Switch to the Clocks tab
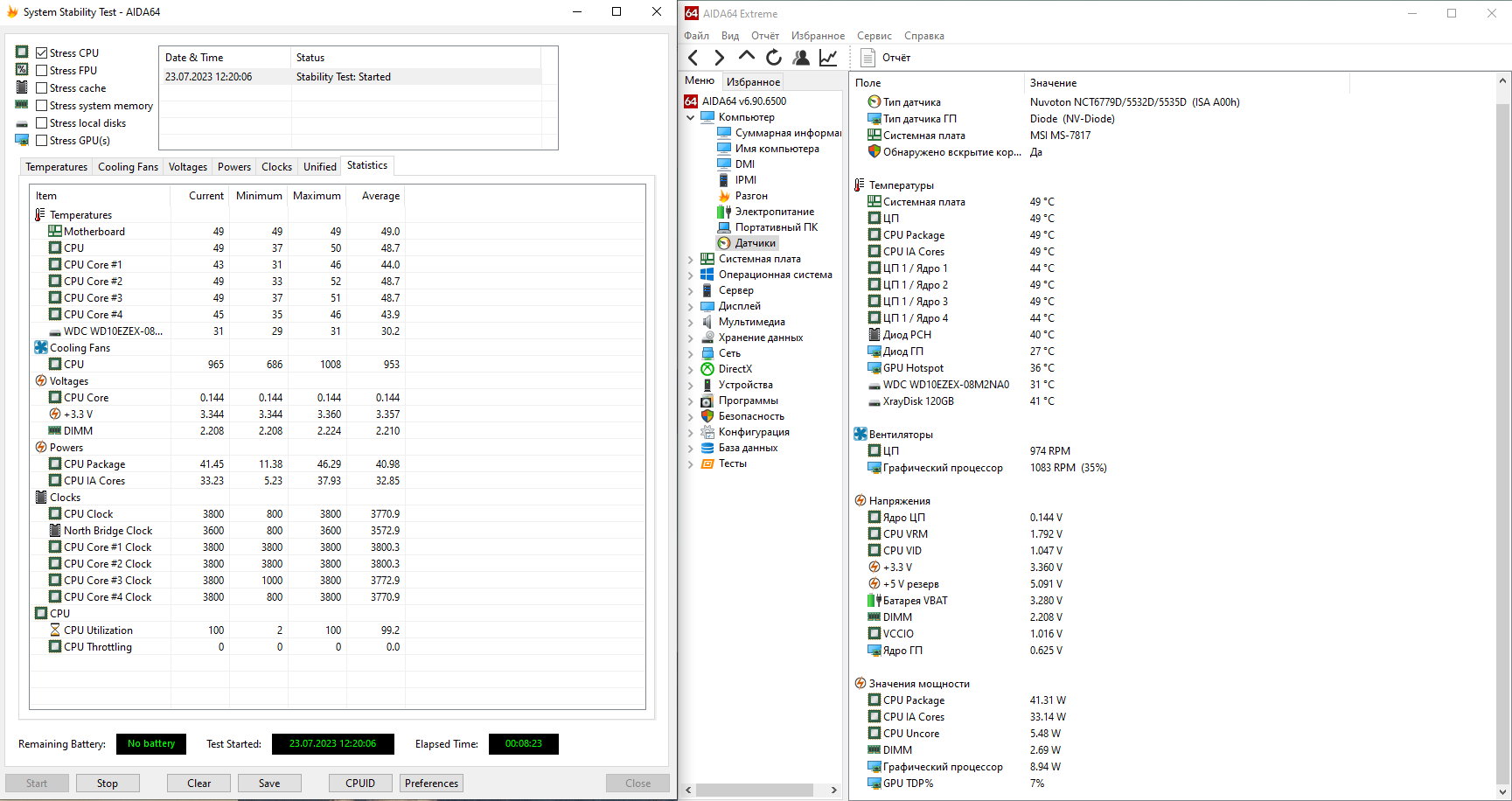 (276, 167)
